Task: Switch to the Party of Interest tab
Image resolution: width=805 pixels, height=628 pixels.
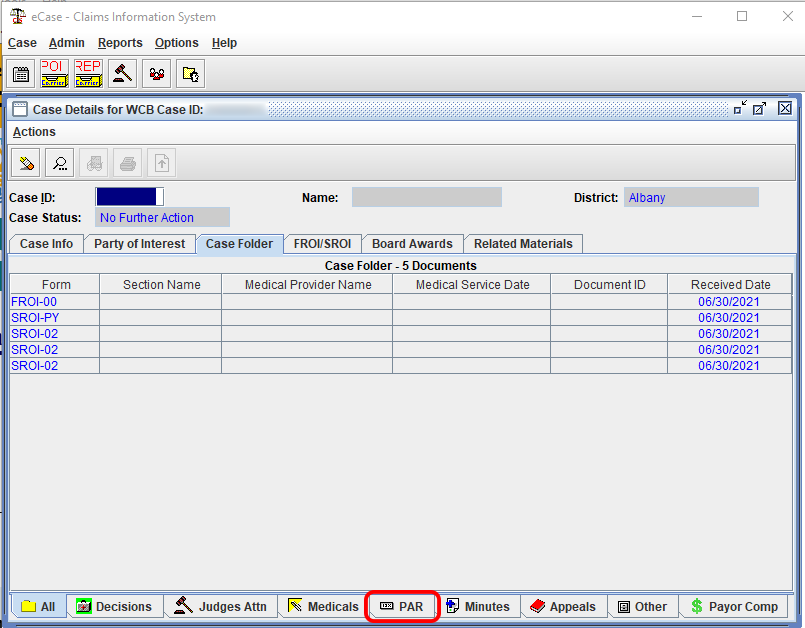Action: pyautogui.click(x=139, y=244)
